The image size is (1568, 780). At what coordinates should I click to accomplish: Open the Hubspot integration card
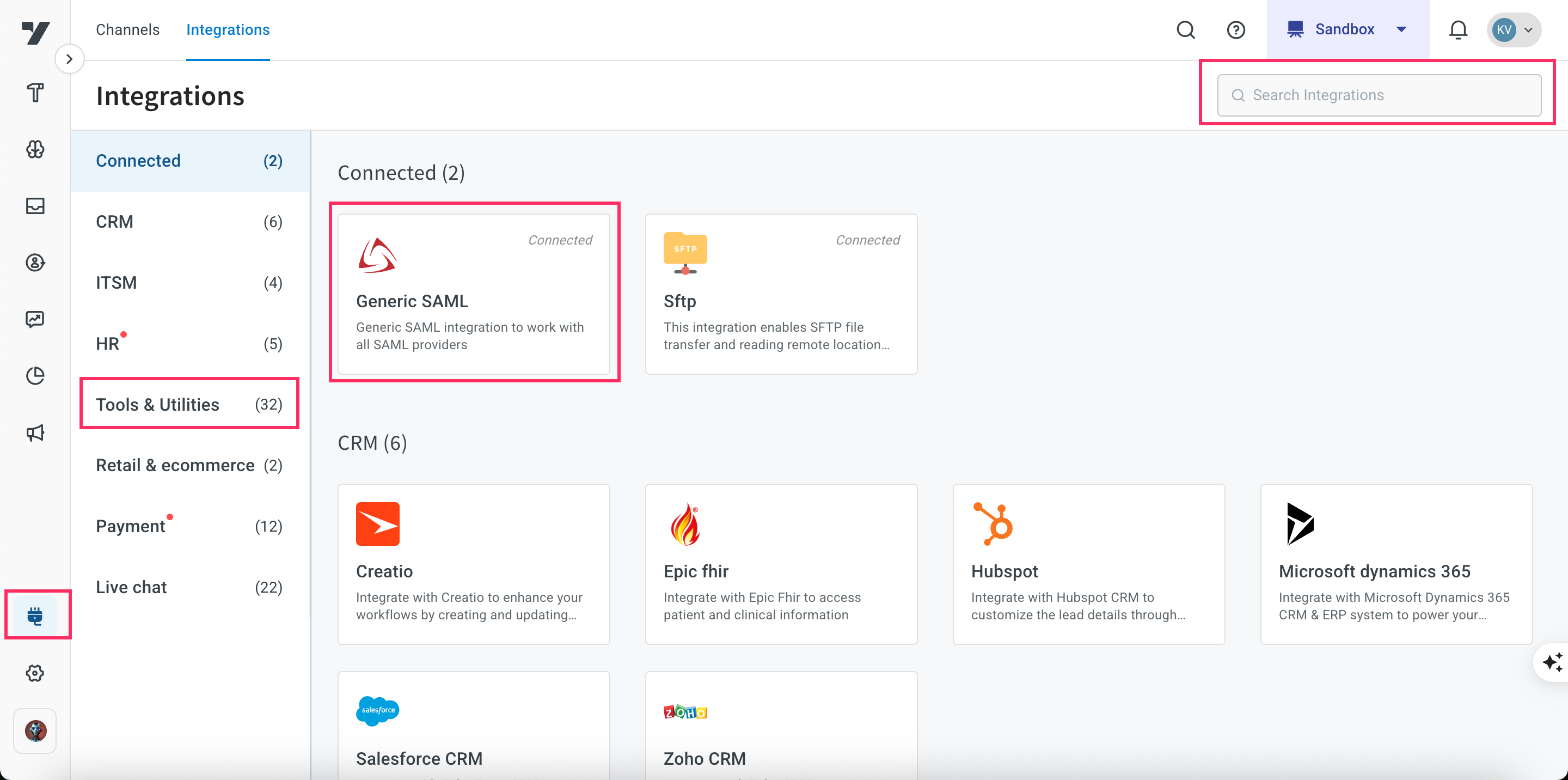point(1088,564)
